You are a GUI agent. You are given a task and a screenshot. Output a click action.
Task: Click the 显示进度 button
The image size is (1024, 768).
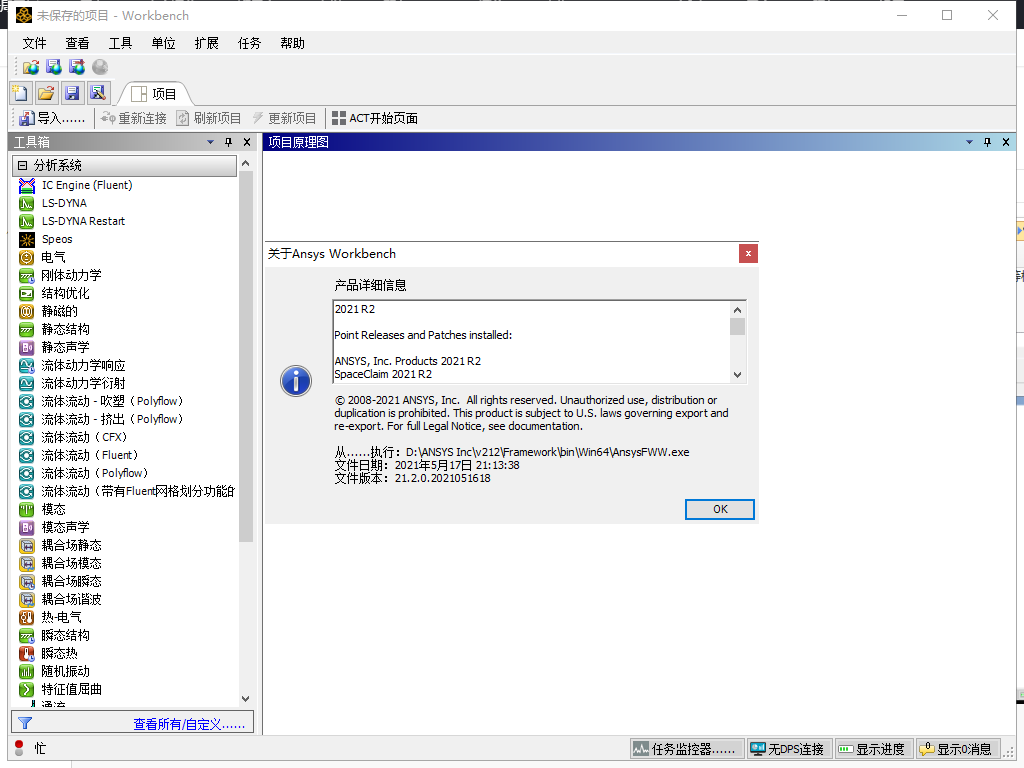pyautogui.click(x=874, y=749)
